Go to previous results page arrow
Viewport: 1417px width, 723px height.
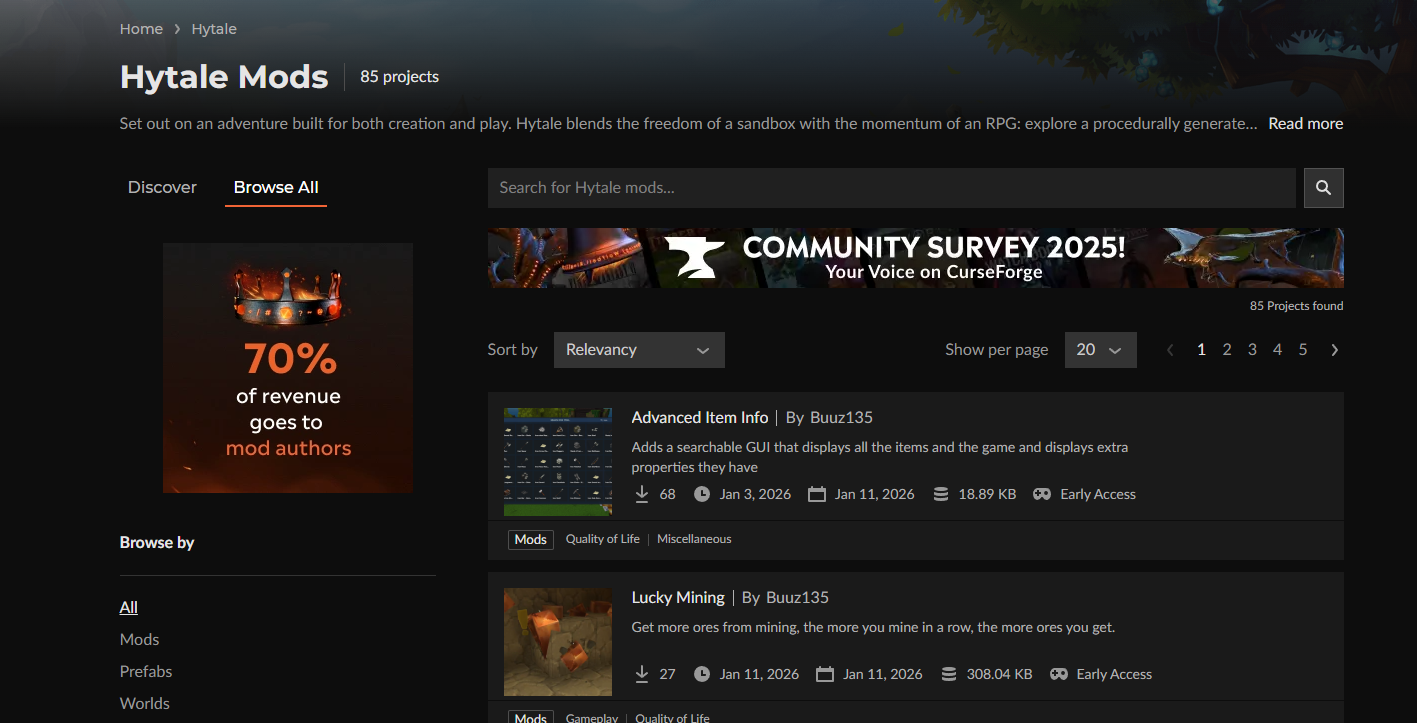pyautogui.click(x=1171, y=350)
